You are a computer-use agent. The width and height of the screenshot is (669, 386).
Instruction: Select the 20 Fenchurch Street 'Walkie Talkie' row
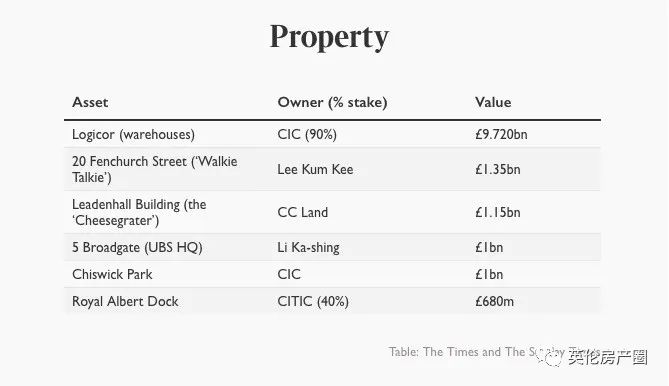coord(332,169)
